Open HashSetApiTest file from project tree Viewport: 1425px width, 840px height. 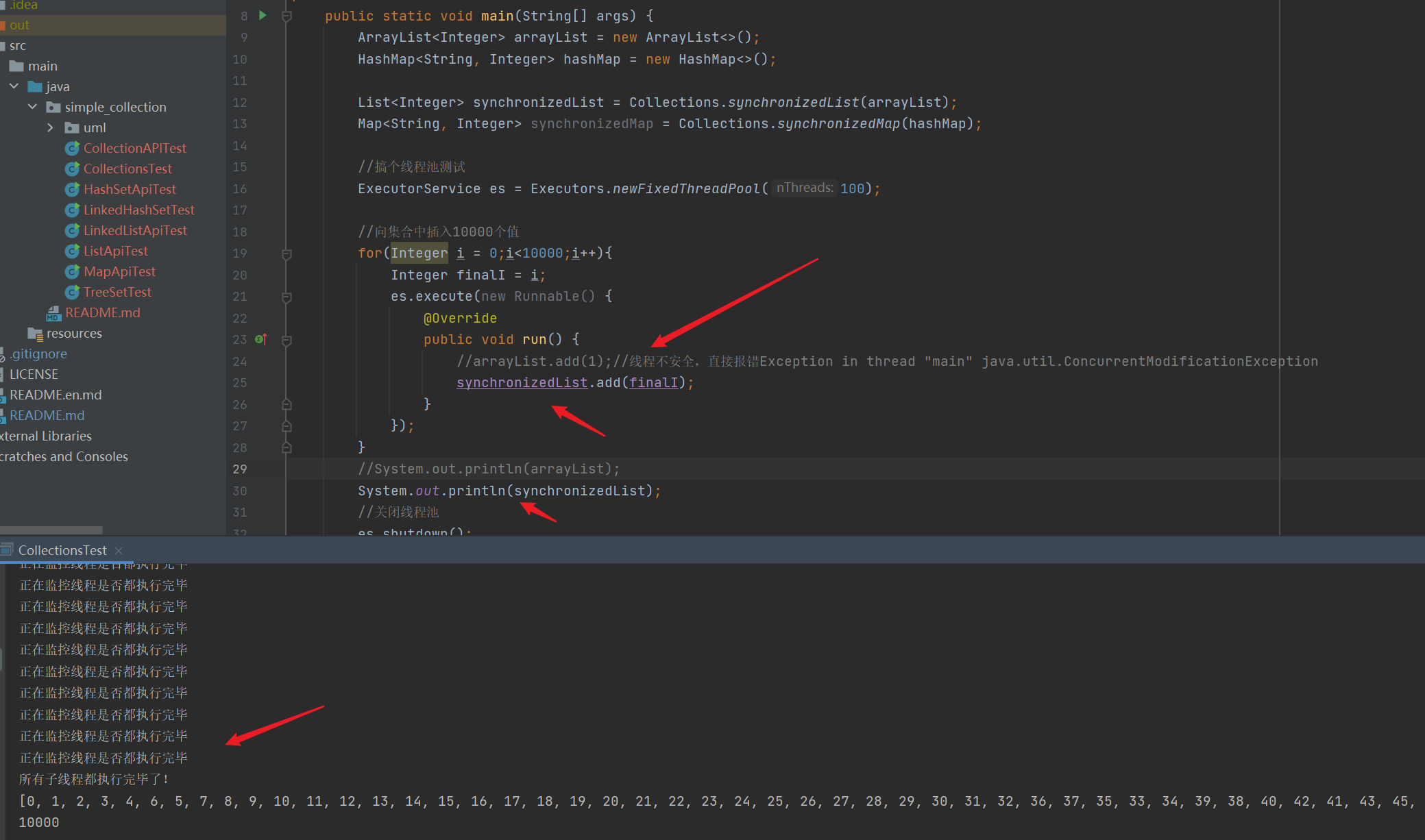tap(130, 189)
